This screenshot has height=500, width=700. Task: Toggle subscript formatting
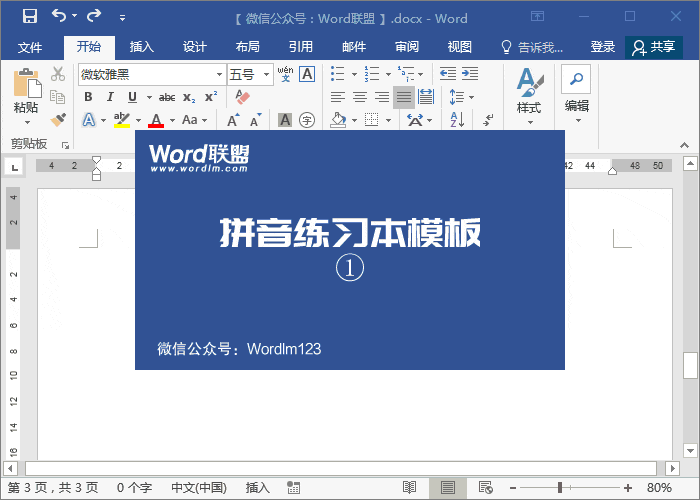tap(189, 97)
